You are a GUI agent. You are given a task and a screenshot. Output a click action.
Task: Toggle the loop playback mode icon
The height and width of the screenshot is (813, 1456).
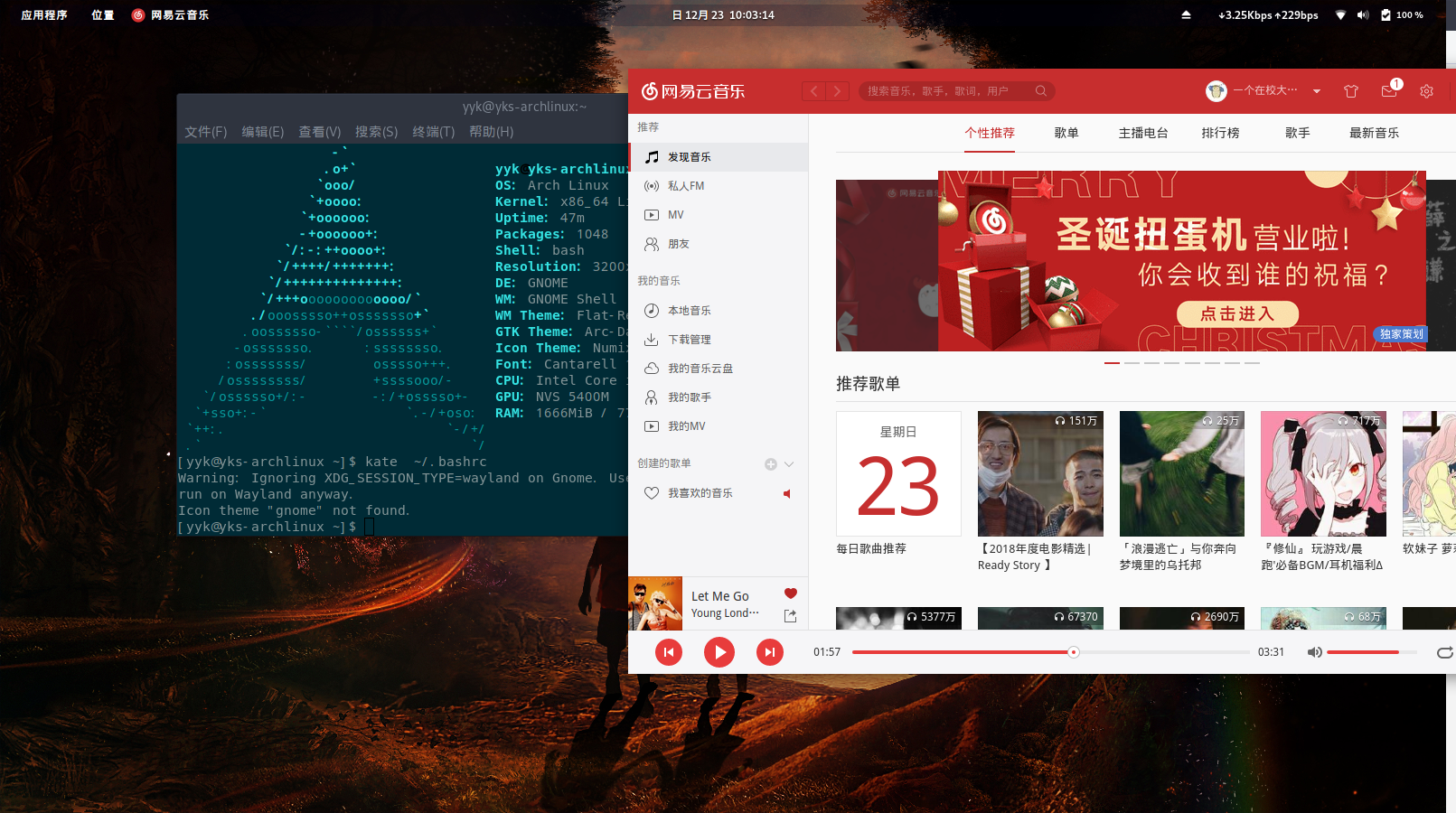(x=1444, y=652)
